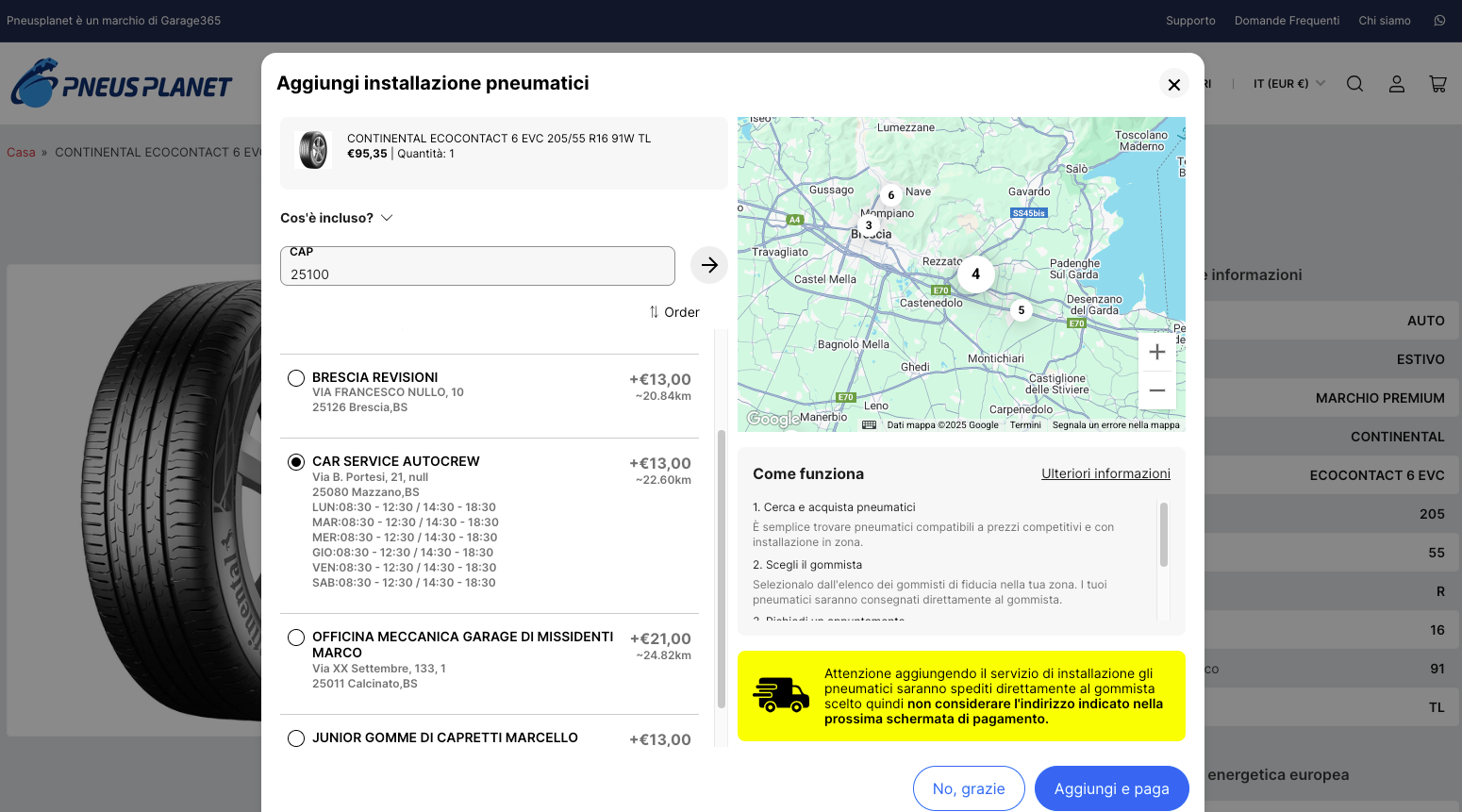
Task: Click Via B. Portesi, 21 address
Action: coord(370,477)
